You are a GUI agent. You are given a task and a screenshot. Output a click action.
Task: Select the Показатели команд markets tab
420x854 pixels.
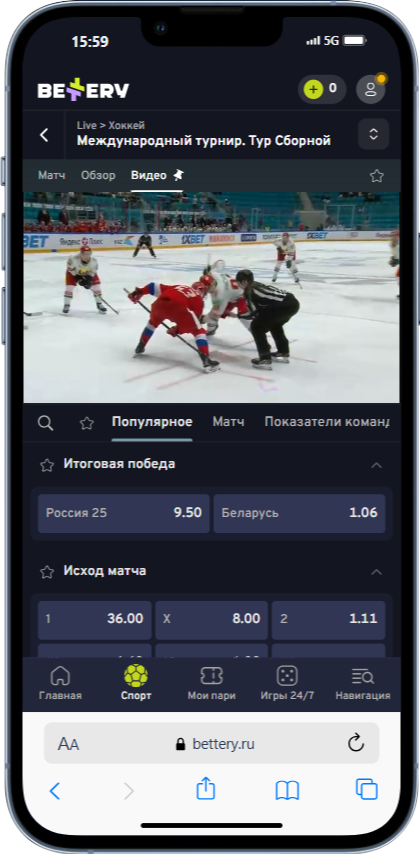pyautogui.click(x=327, y=422)
